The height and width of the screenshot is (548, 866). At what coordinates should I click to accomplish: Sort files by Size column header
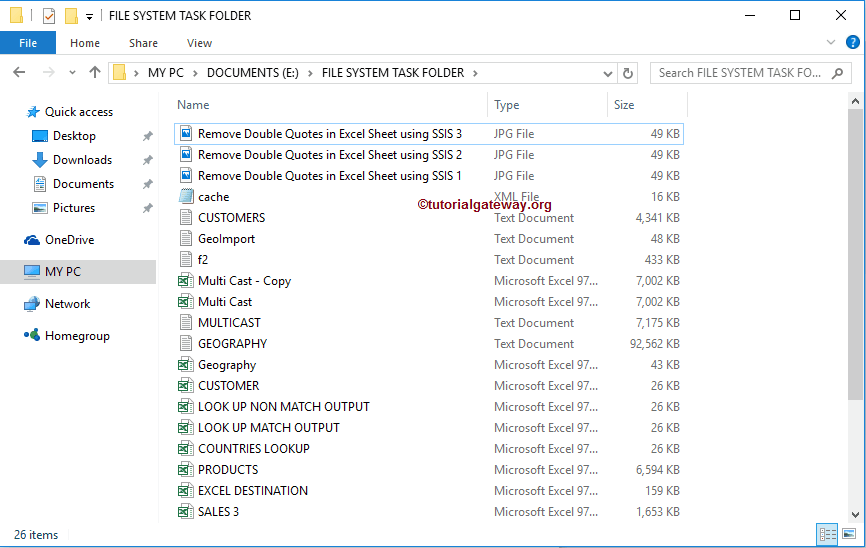[x=624, y=105]
